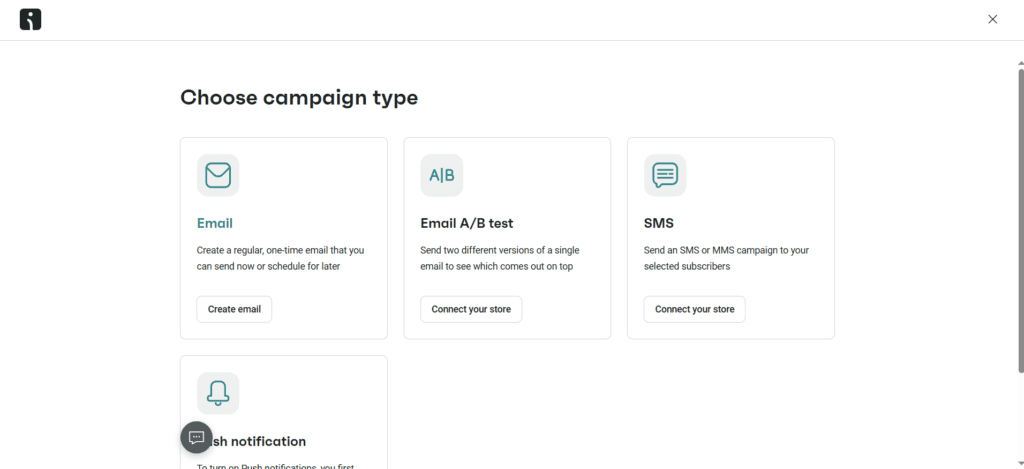The height and width of the screenshot is (469, 1024).
Task: Click the speech bubble icon on the SMS card
Action: 665,175
